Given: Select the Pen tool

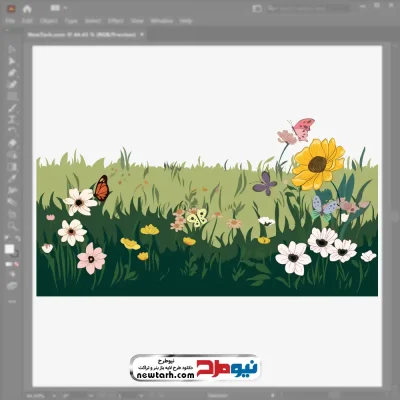Looking at the screenshot, I should click(12, 73).
